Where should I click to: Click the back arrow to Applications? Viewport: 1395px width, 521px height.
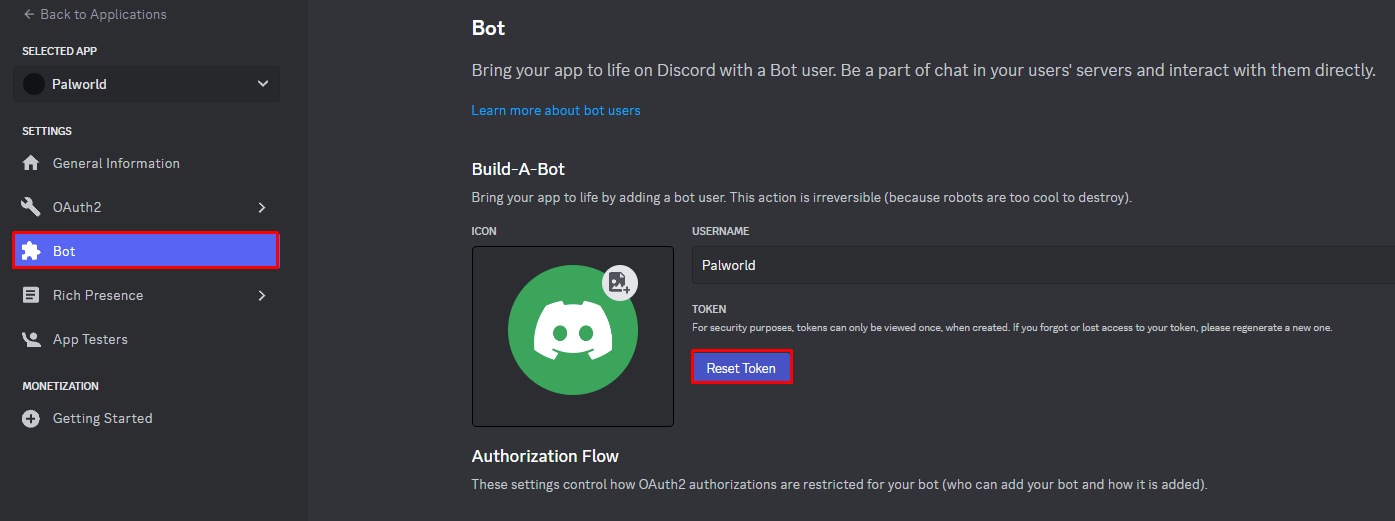29,15
